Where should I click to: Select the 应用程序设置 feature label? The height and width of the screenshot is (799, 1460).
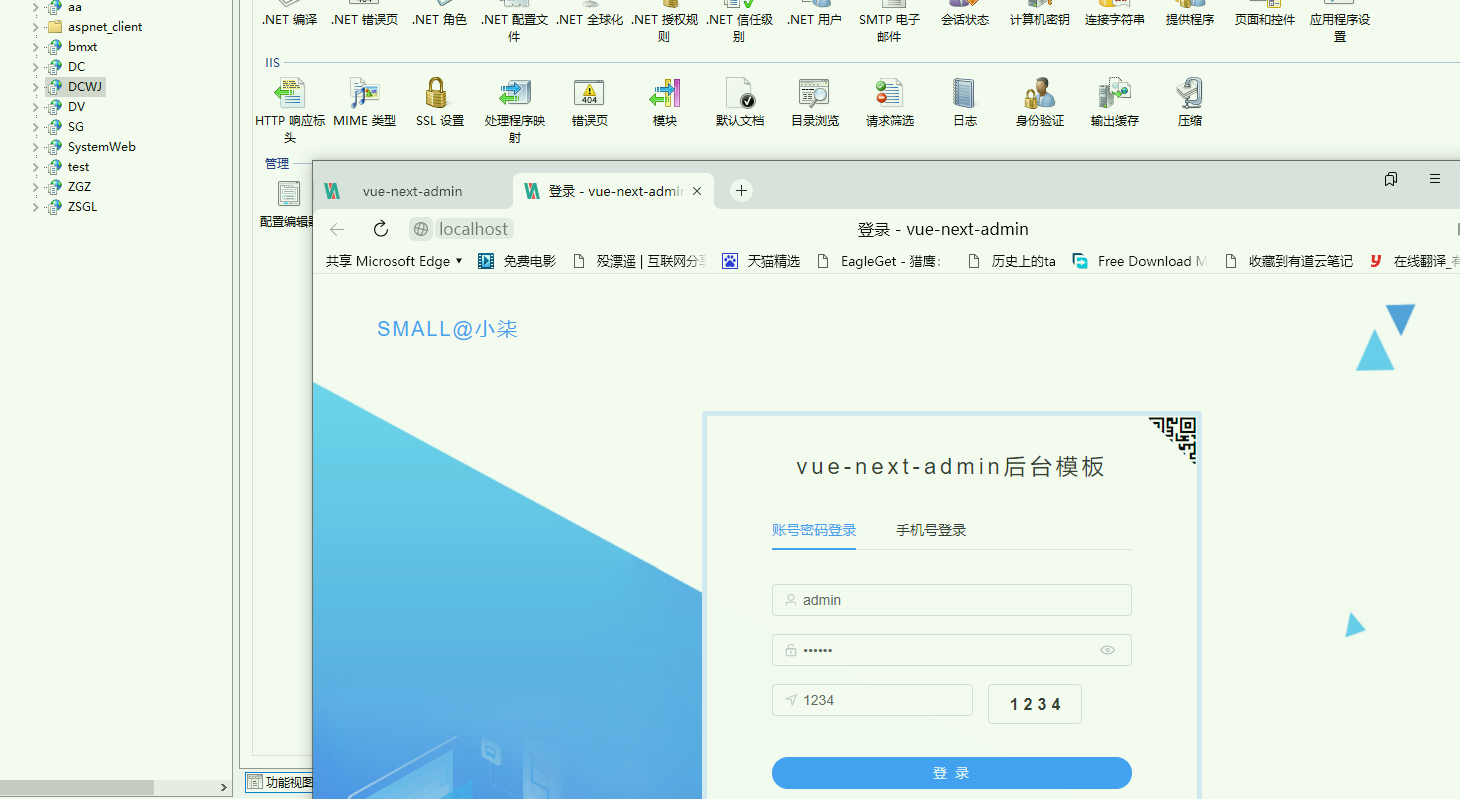[x=1340, y=28]
